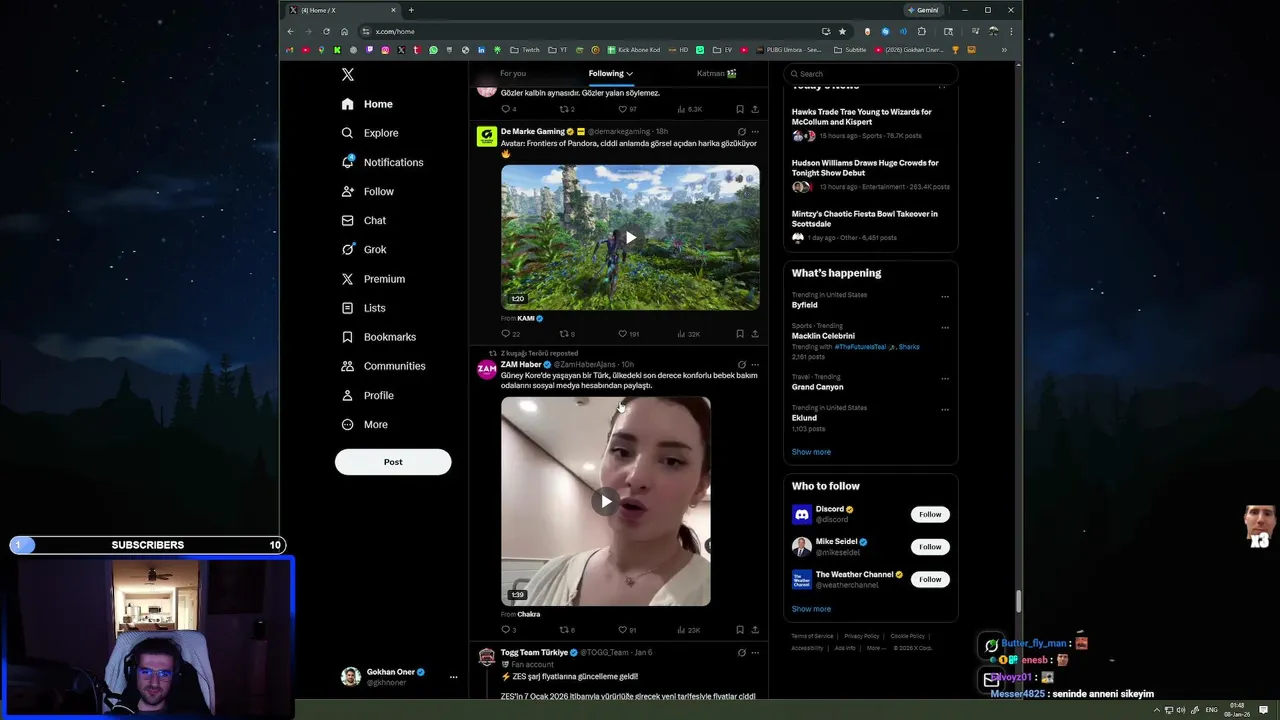Screen dimensions: 1280x720
Task: Click Grok icon on De Marke Gaming post
Action: [x=741, y=131]
